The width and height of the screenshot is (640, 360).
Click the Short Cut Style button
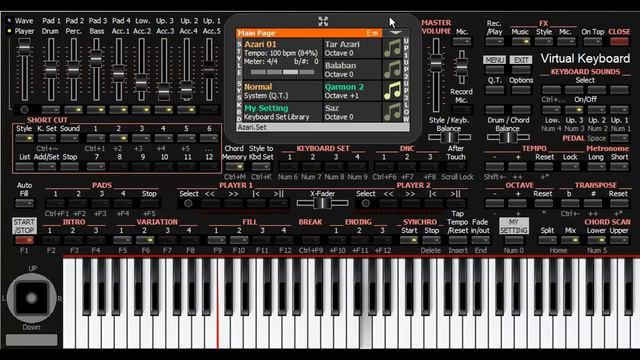24,138
